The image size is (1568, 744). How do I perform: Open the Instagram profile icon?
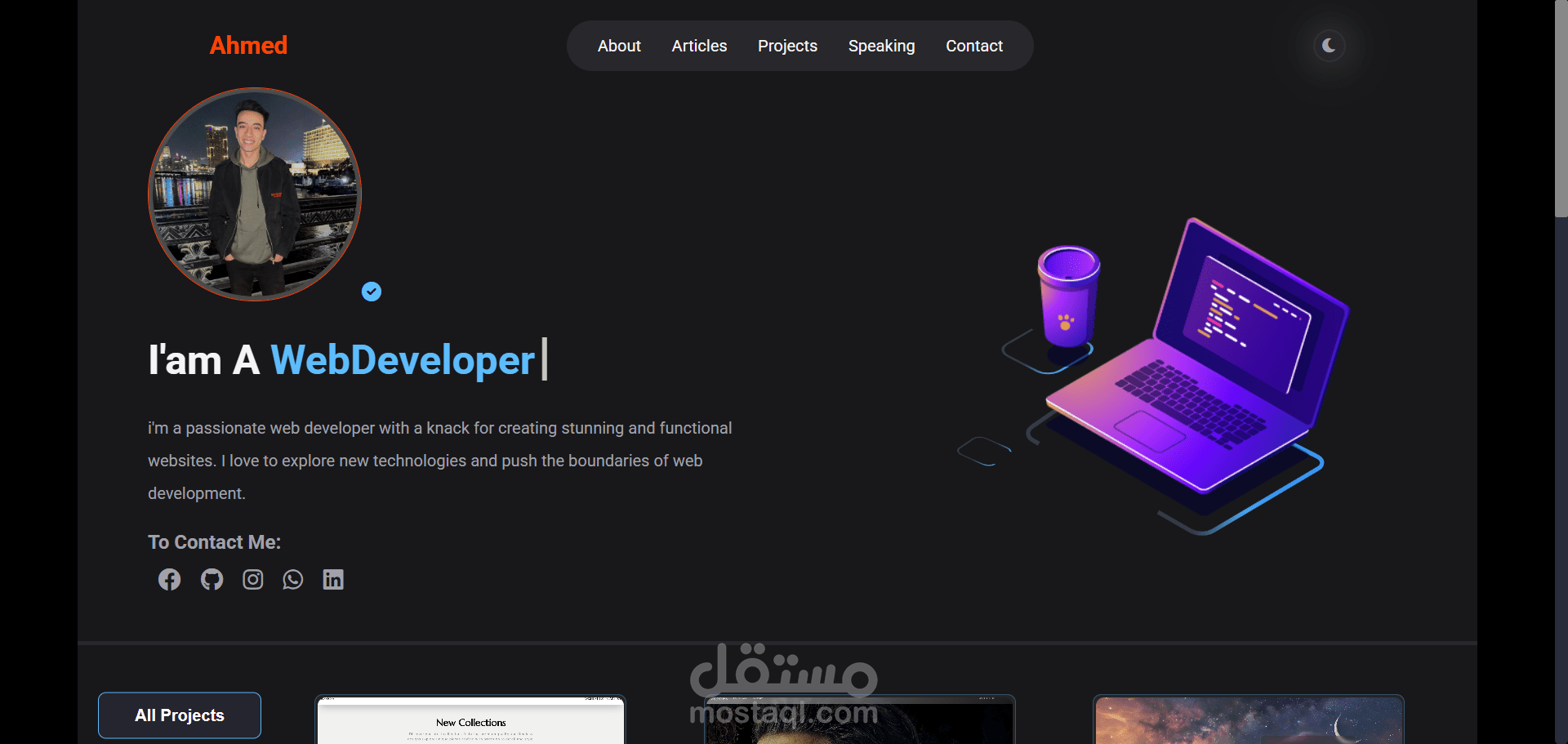coord(253,579)
